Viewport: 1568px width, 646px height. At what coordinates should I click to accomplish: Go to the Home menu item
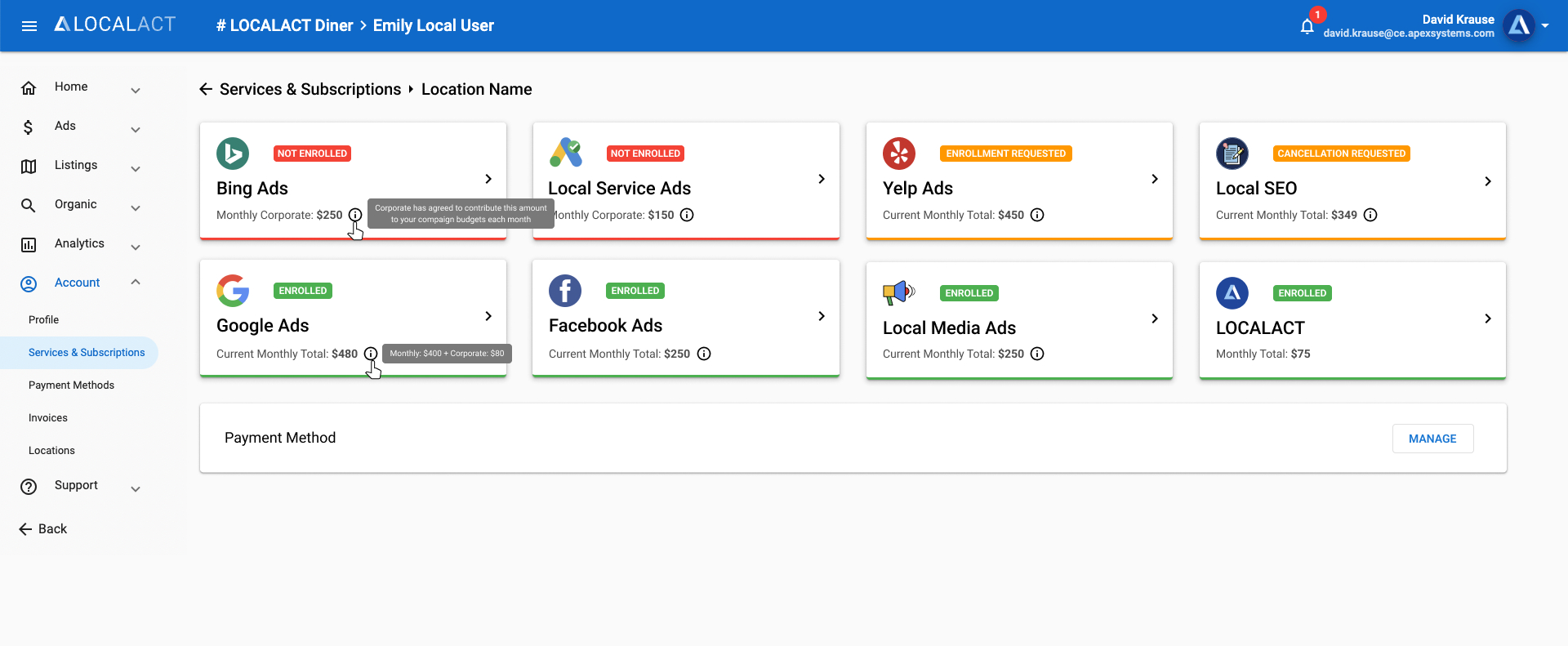[x=71, y=87]
